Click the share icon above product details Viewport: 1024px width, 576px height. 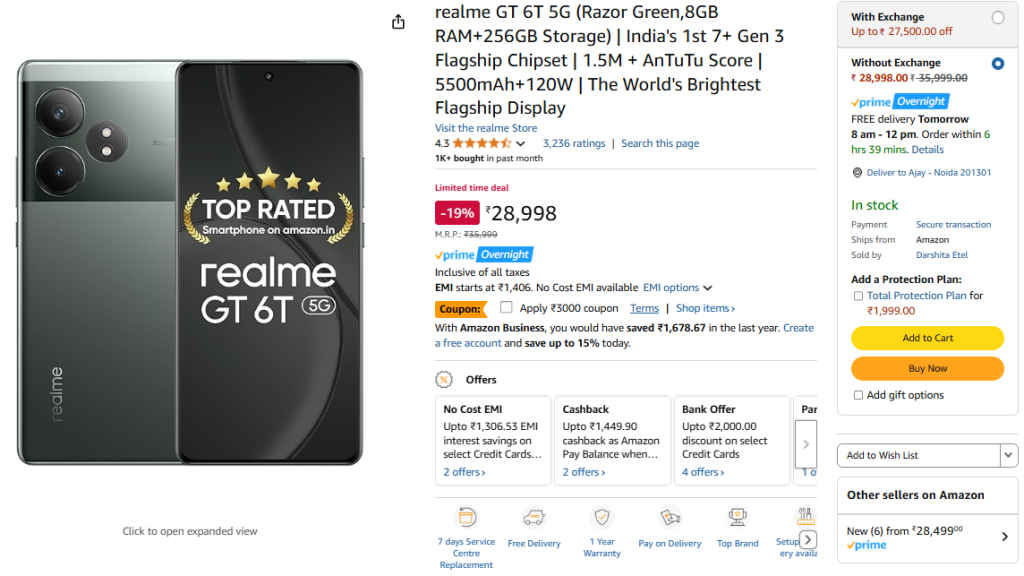397,21
